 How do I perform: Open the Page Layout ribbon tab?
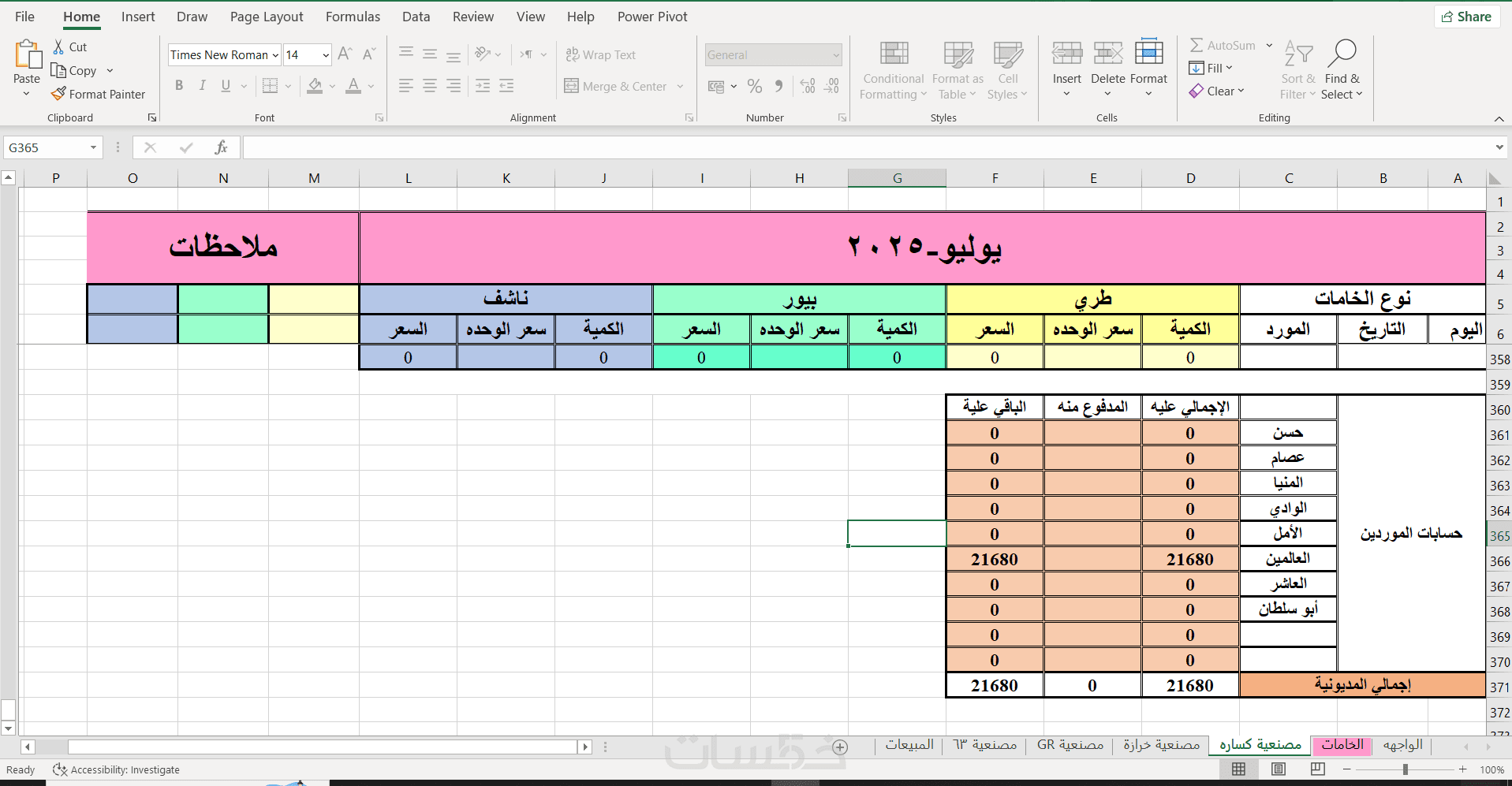pos(267,17)
